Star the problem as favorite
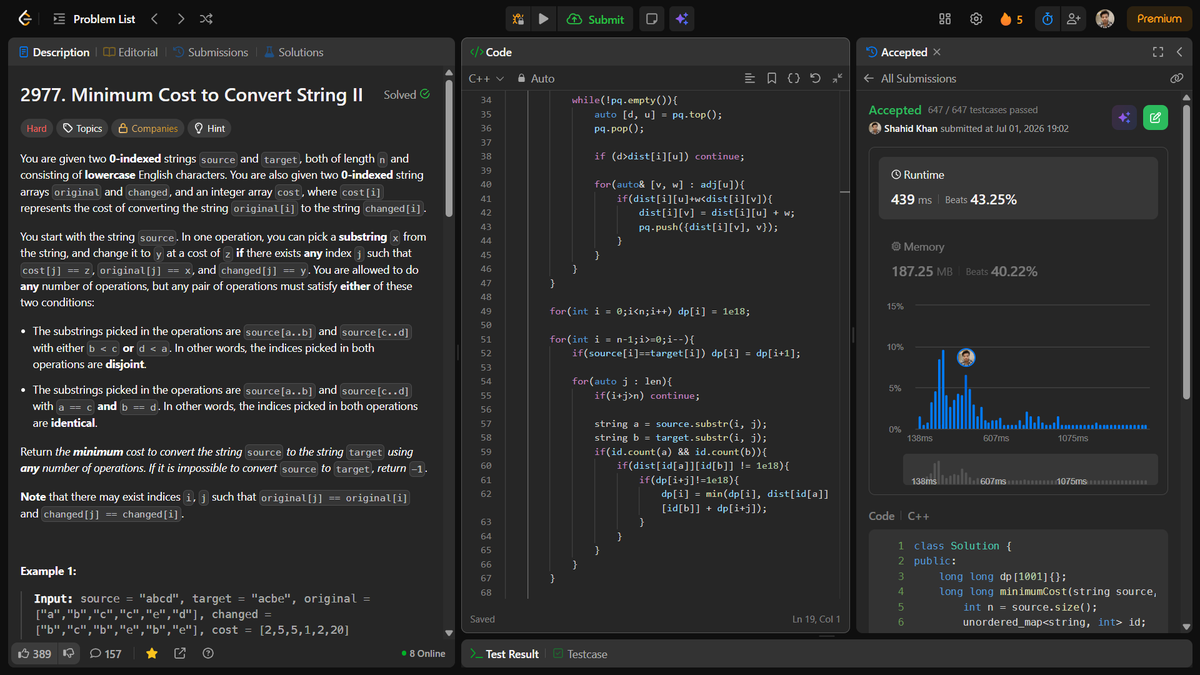The height and width of the screenshot is (675, 1200). pos(152,653)
